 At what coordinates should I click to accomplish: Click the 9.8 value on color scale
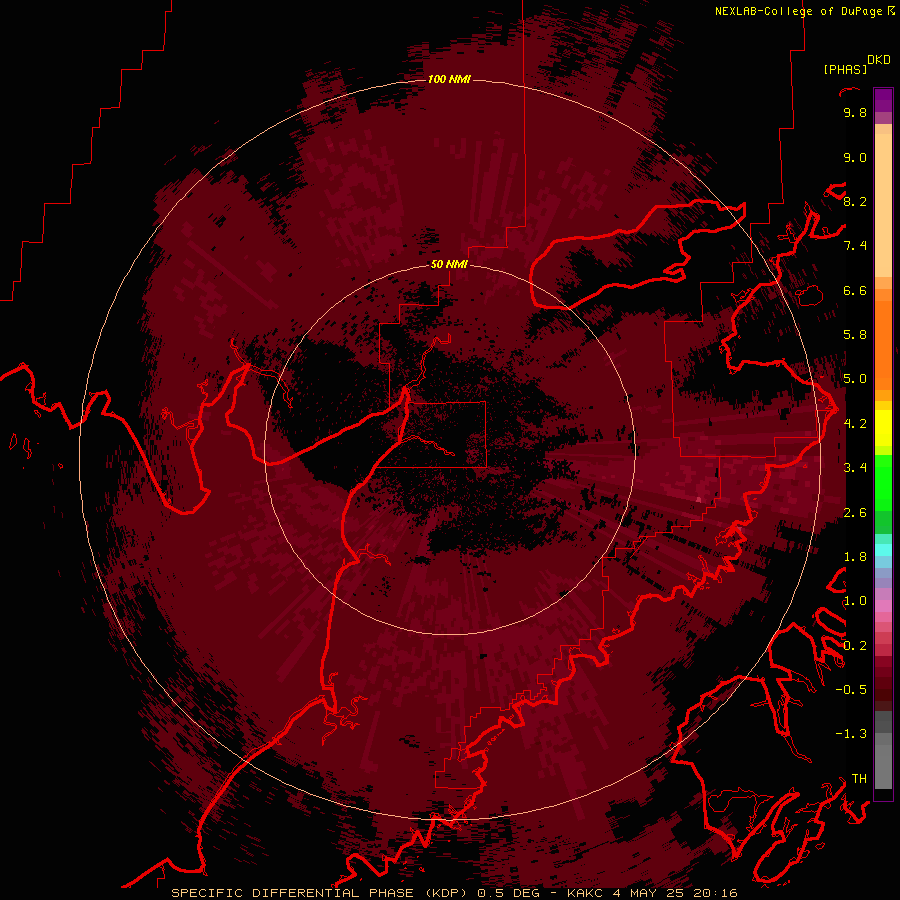click(855, 113)
